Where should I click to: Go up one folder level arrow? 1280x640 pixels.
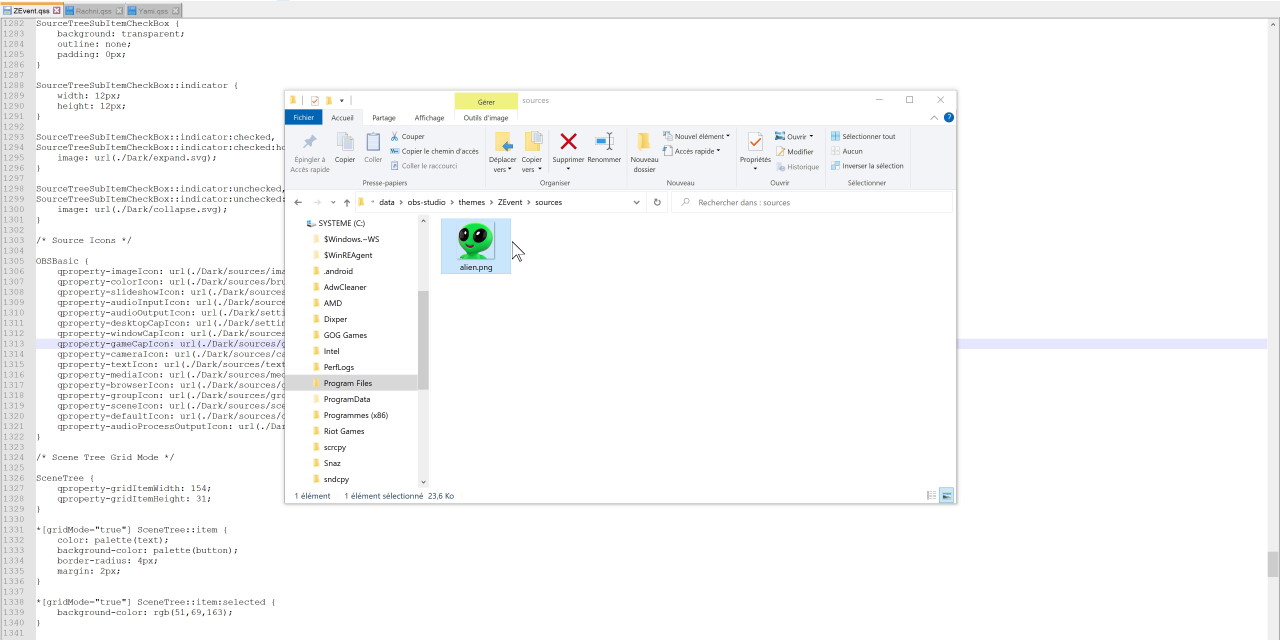pyautogui.click(x=346, y=202)
